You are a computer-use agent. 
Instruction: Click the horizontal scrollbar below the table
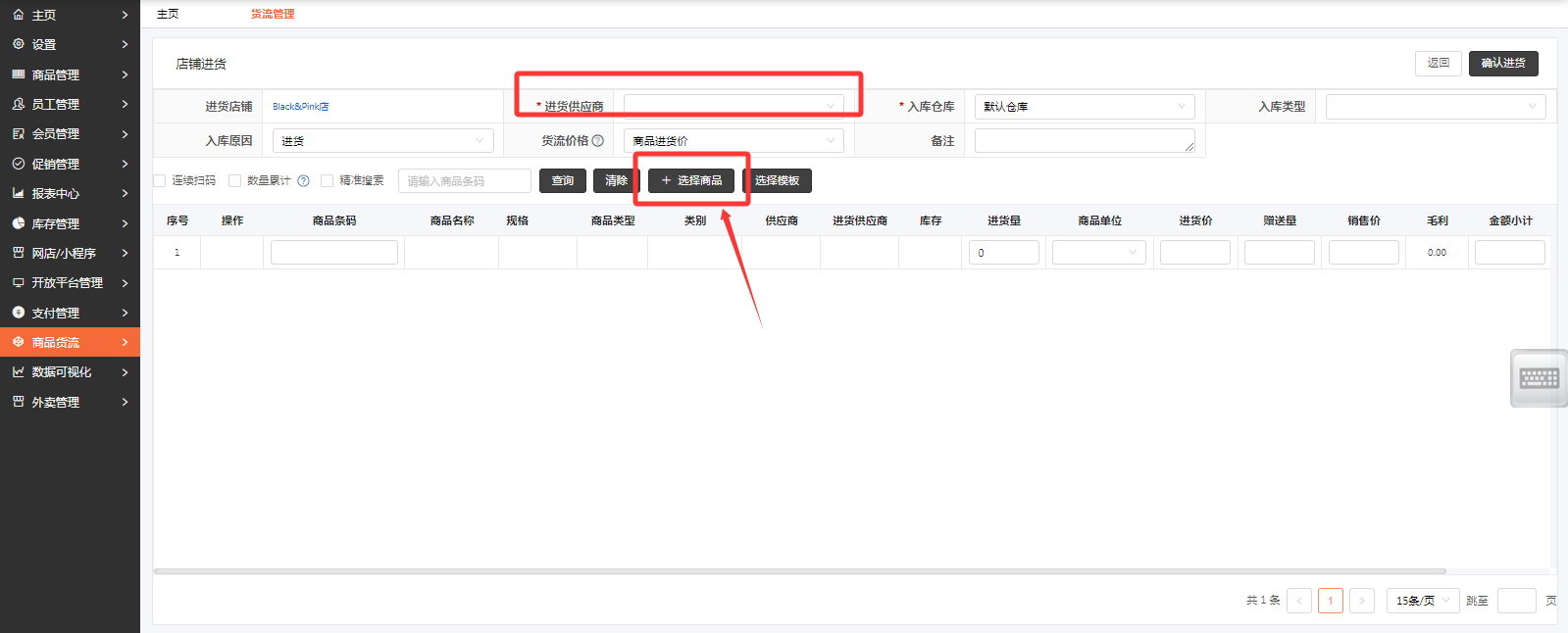click(799, 571)
